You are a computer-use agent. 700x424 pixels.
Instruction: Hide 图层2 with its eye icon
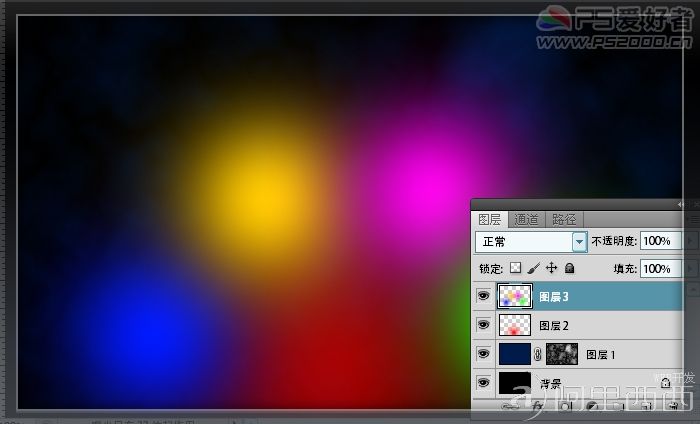point(483,325)
